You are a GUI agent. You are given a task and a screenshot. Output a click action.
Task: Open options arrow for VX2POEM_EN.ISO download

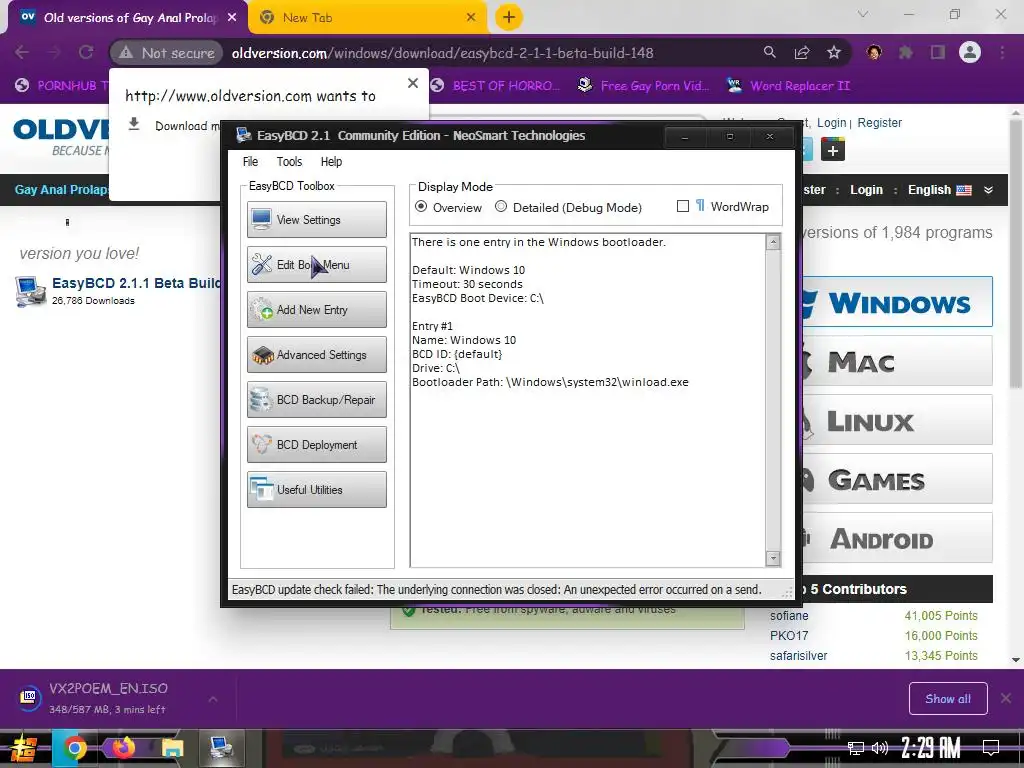213,699
